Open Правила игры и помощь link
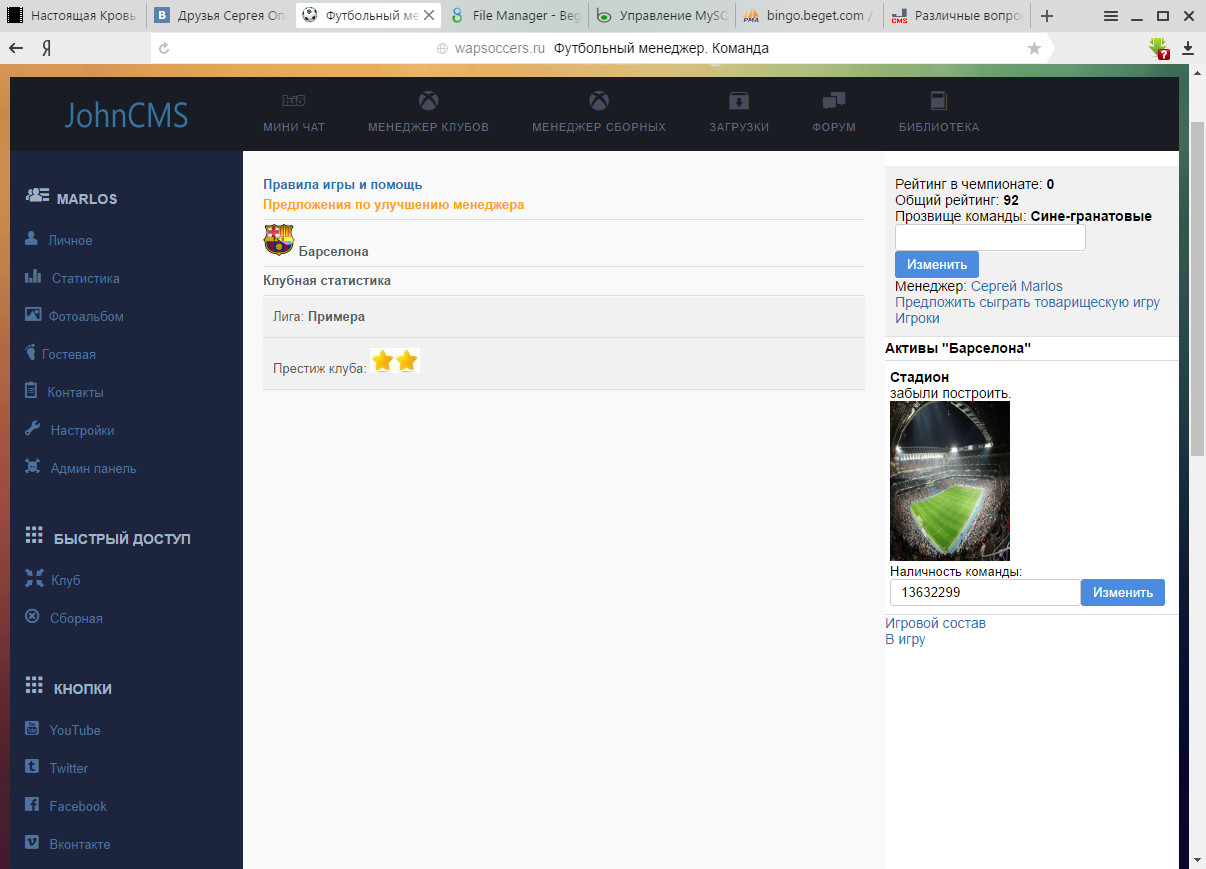Image resolution: width=1206 pixels, height=869 pixels. (x=343, y=184)
